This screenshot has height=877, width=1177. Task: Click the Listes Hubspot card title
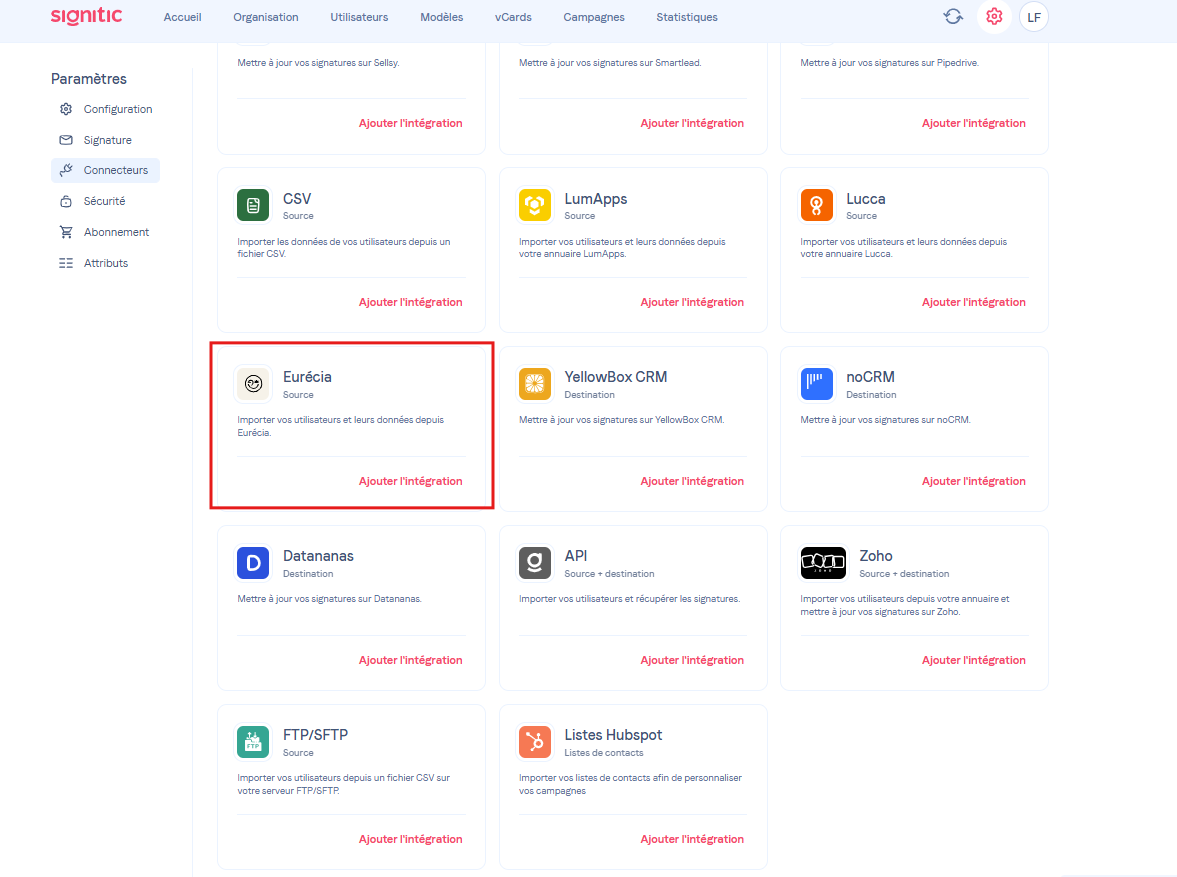pyautogui.click(x=613, y=735)
